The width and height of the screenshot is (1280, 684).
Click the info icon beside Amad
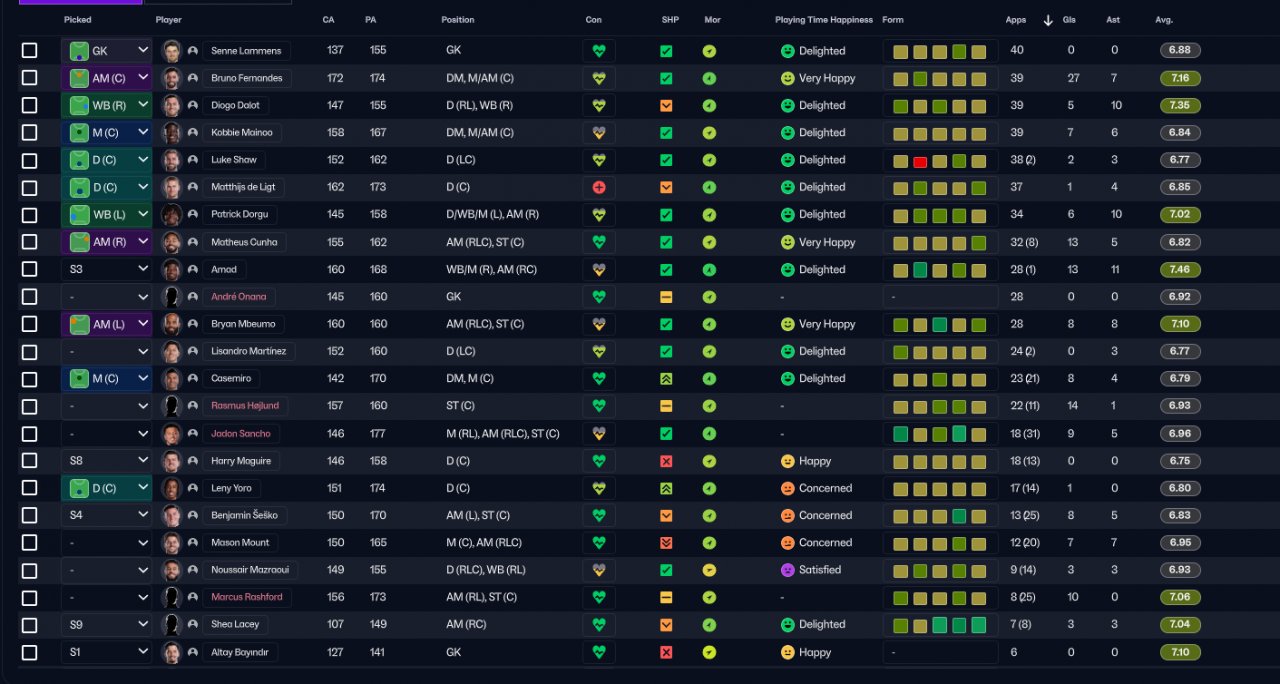[192, 269]
